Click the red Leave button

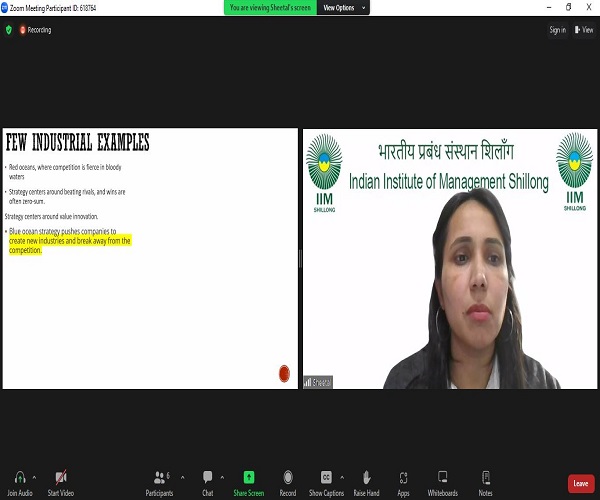tap(581, 484)
